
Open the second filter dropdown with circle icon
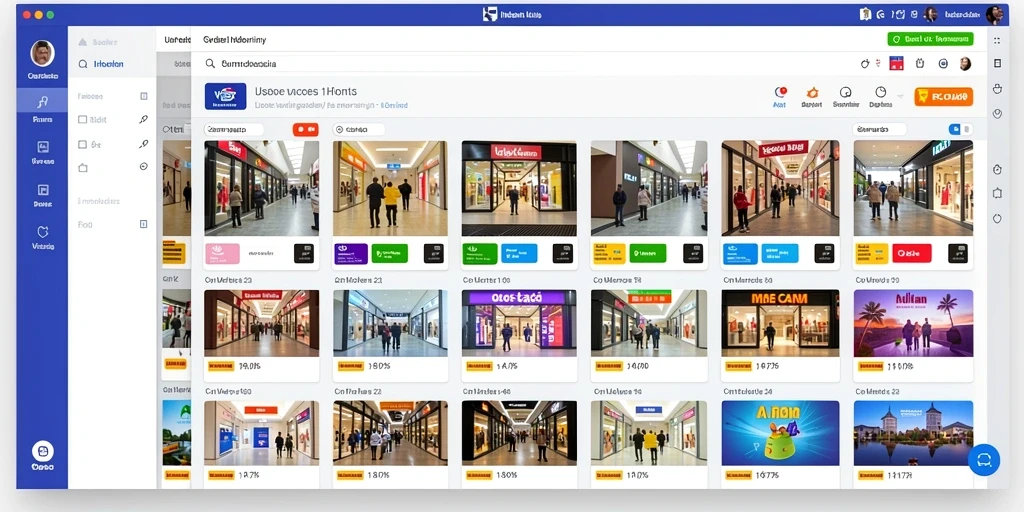(x=359, y=129)
